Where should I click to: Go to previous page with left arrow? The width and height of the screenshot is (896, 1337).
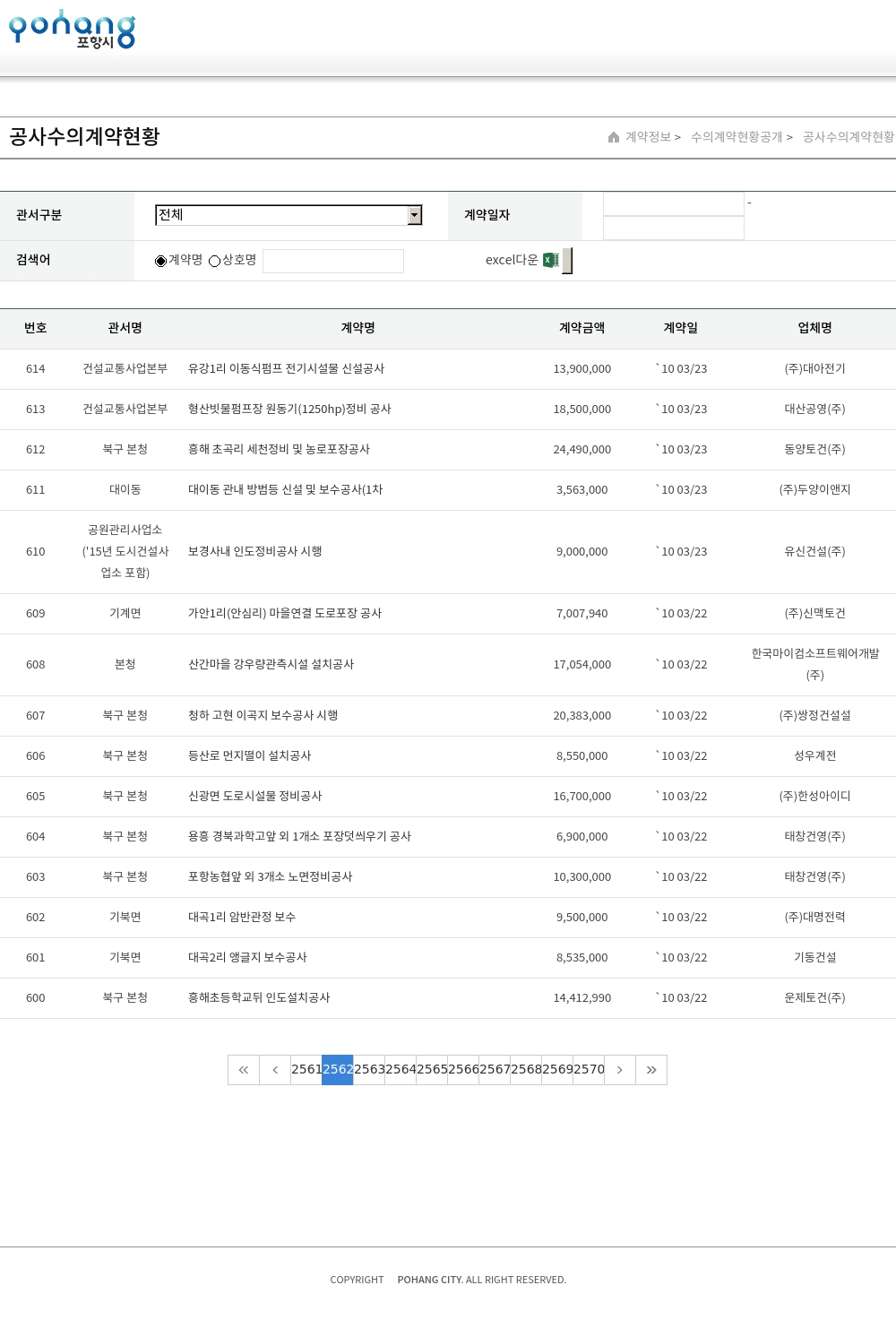point(275,1070)
